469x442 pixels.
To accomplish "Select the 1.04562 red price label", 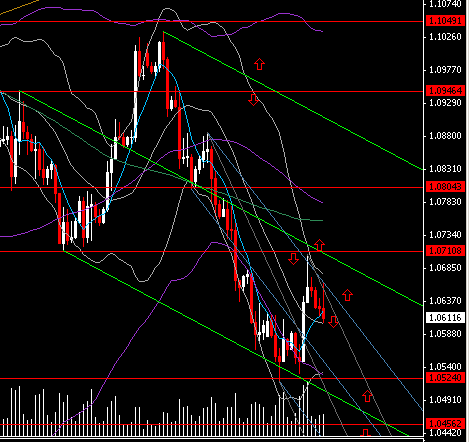I will coord(445,424).
